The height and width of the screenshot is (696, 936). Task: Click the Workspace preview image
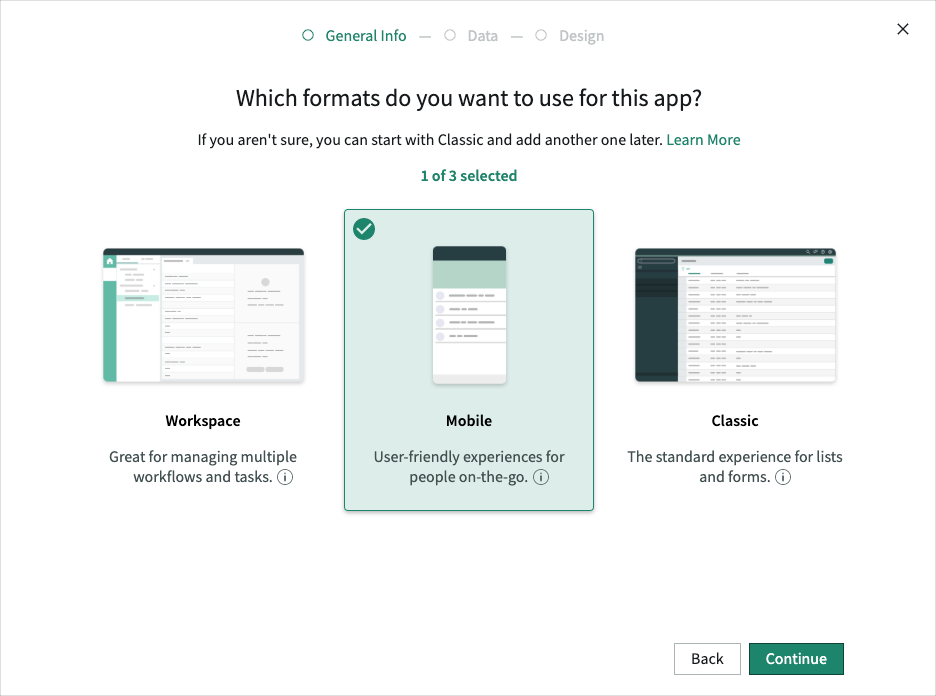pyautogui.click(x=203, y=315)
